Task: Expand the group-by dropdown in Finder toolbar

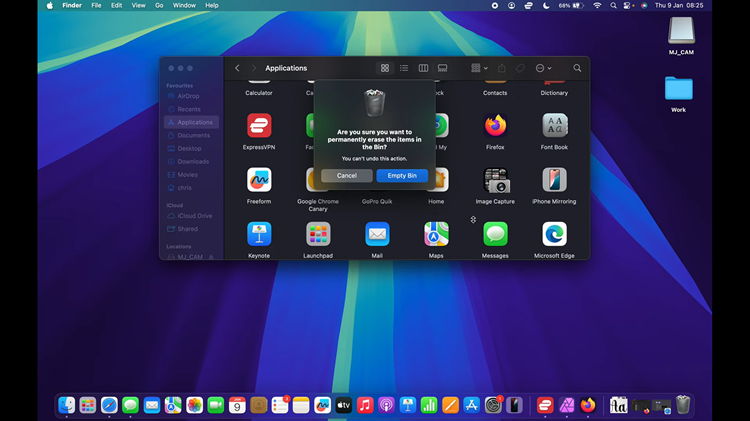Action: pyautogui.click(x=479, y=68)
